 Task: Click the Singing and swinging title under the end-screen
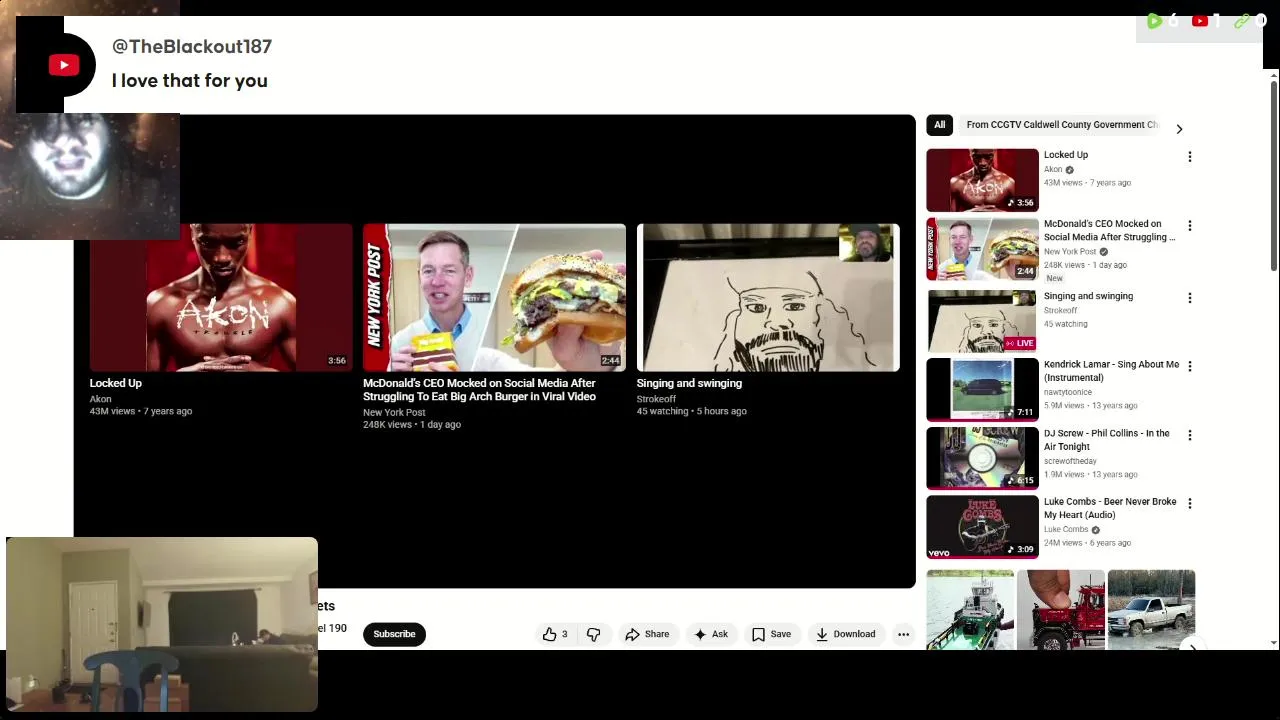coord(689,383)
